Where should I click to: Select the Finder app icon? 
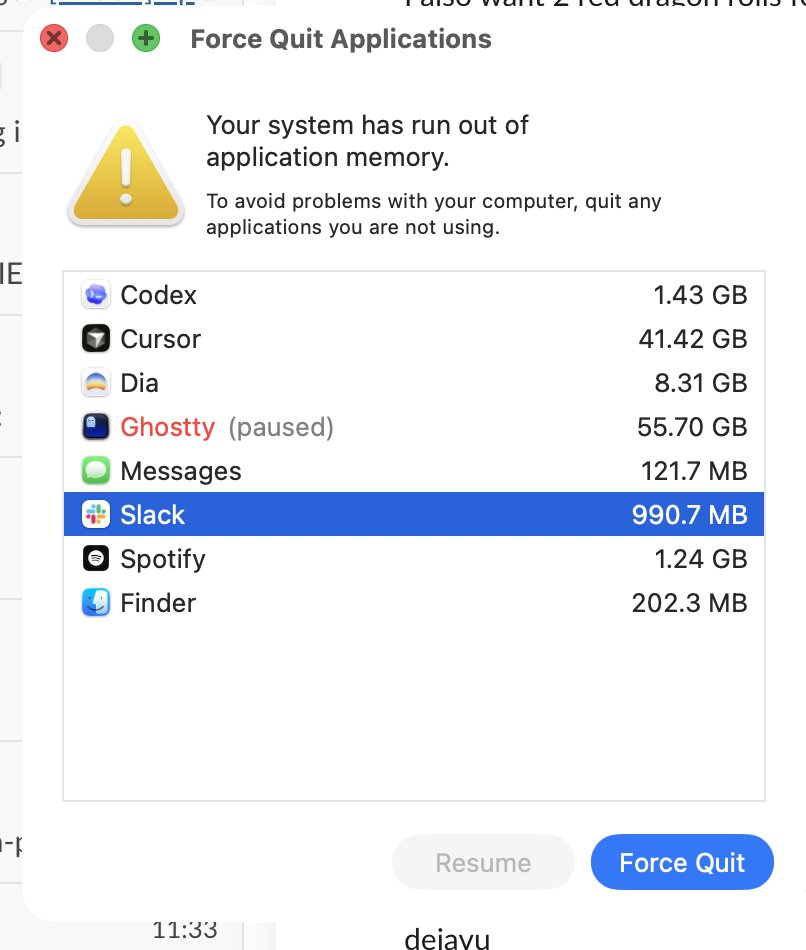[x=96, y=603]
